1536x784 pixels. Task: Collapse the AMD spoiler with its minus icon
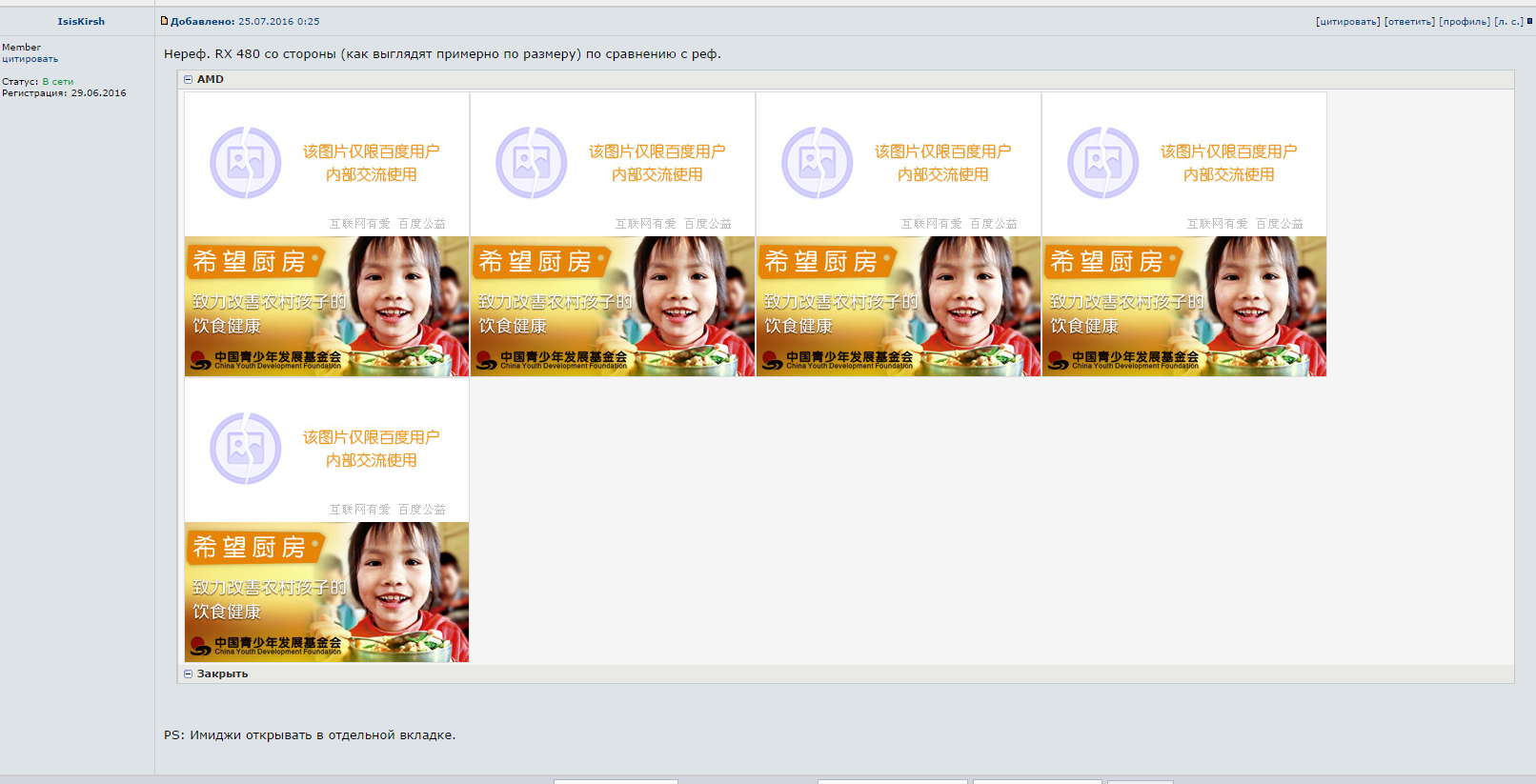pyautogui.click(x=188, y=80)
